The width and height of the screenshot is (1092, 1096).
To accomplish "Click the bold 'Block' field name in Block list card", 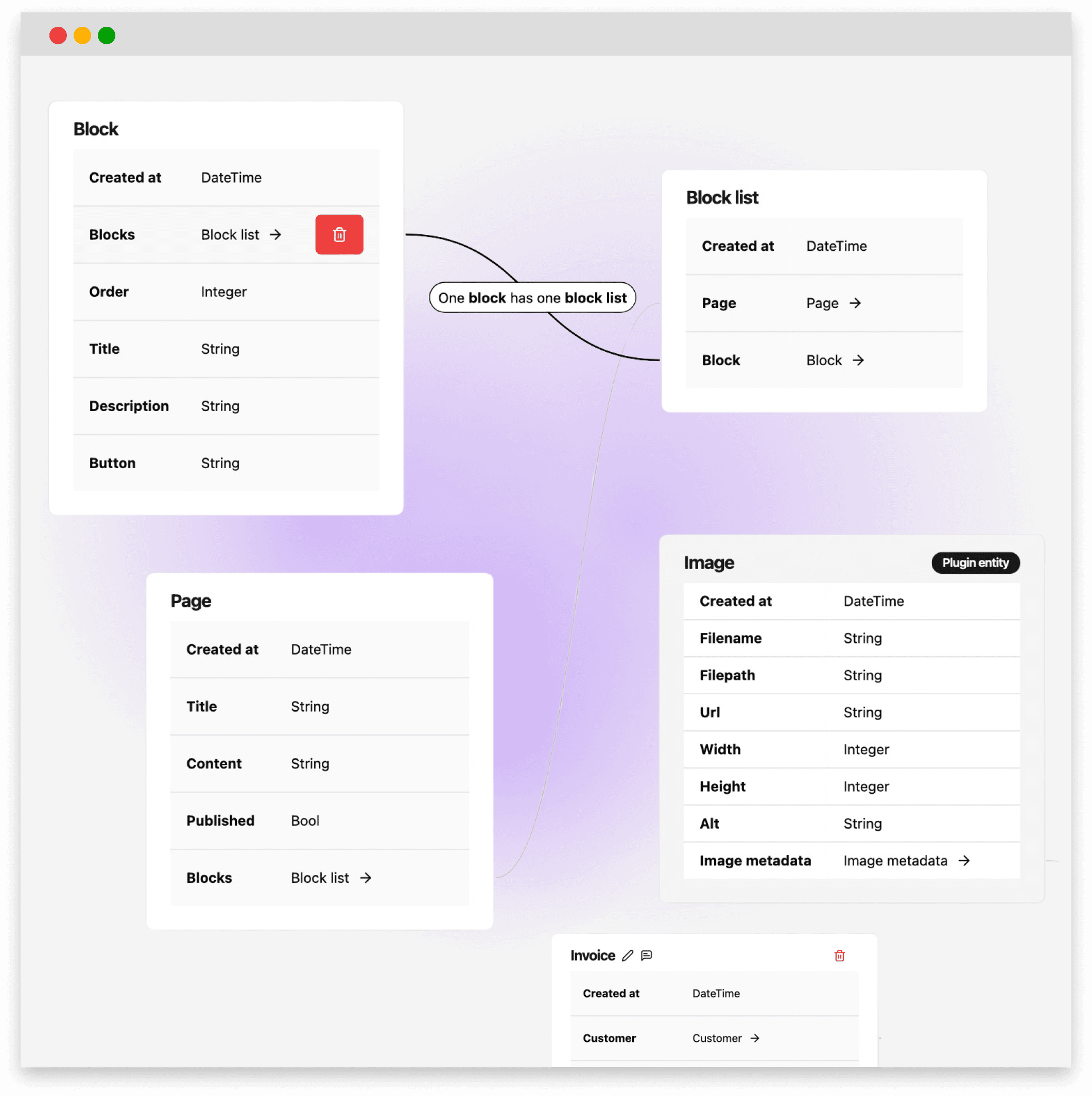I will [x=721, y=360].
